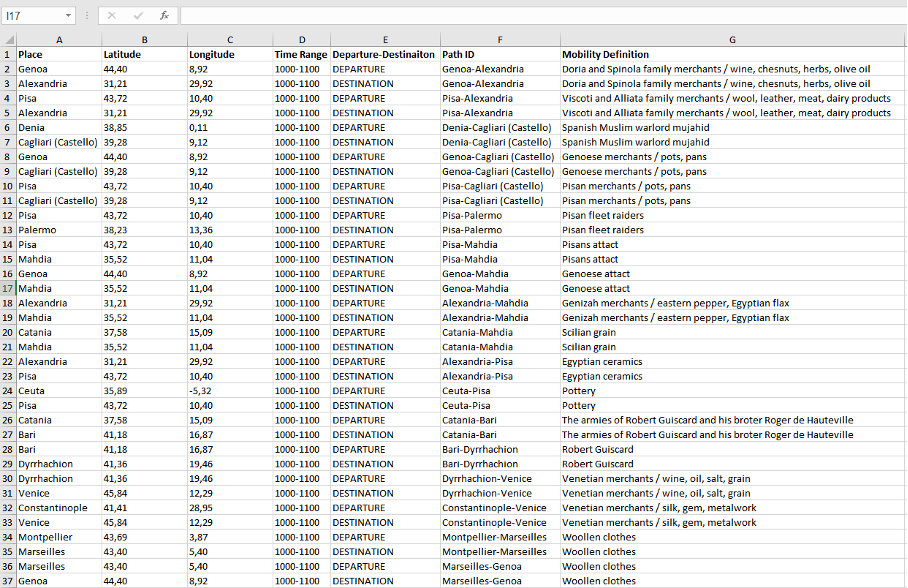The width and height of the screenshot is (908, 588).
Task: Select the Constantinople cell in column A
Action: [x=59, y=508]
